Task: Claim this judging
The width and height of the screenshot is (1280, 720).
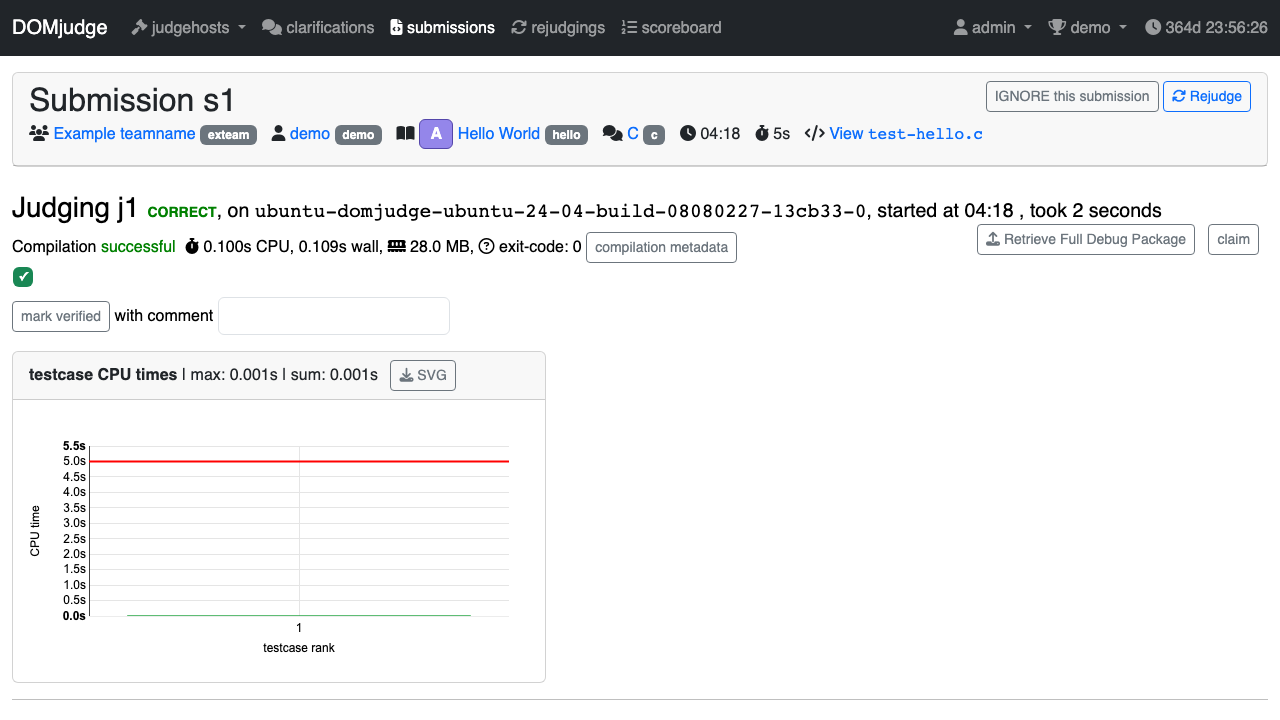Action: pyautogui.click(x=1233, y=239)
